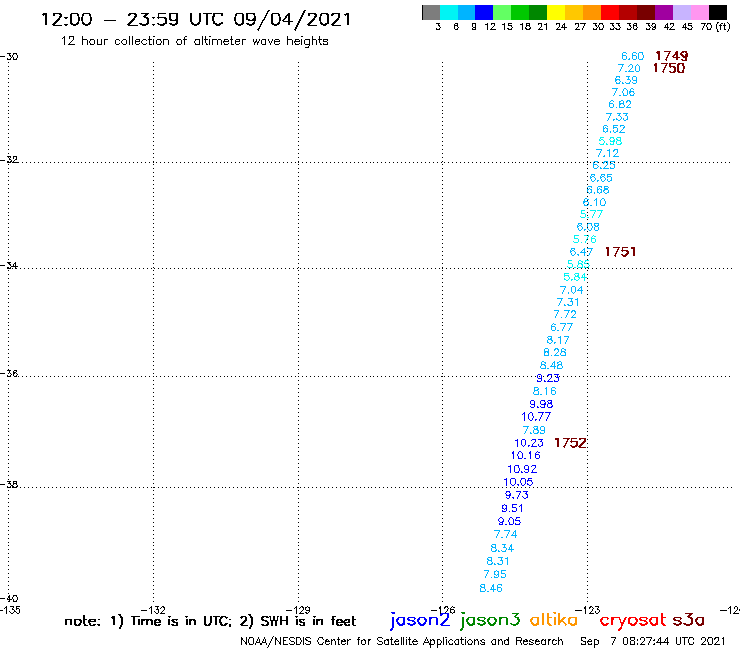Click the 6.77 wave height value

click(x=562, y=327)
